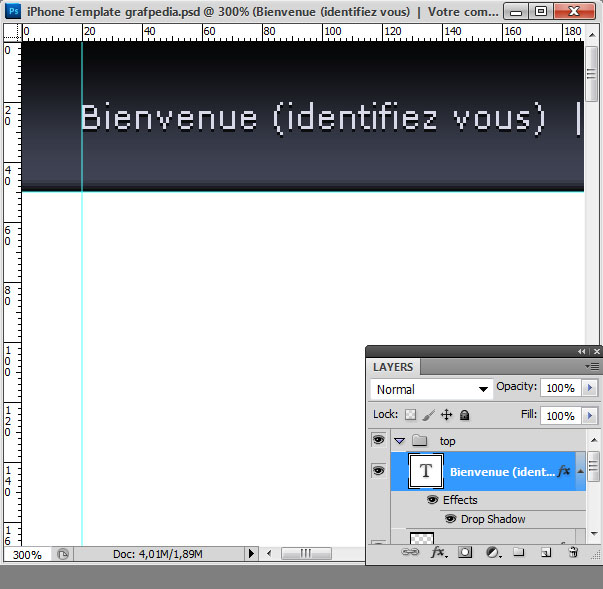Click the Layers panel scroll up arrow

click(x=594, y=440)
